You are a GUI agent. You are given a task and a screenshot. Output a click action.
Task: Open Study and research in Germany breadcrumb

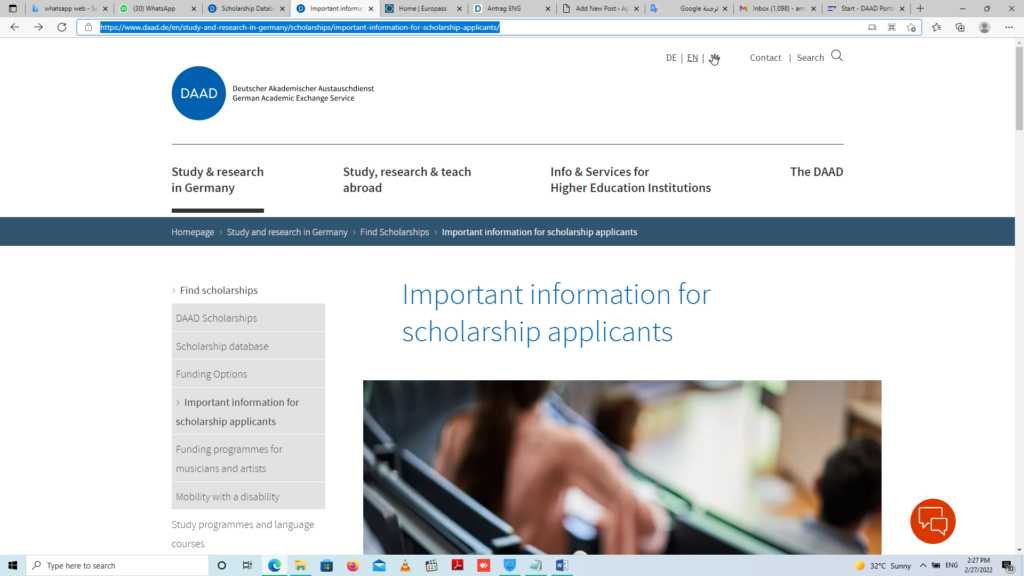tap(287, 232)
